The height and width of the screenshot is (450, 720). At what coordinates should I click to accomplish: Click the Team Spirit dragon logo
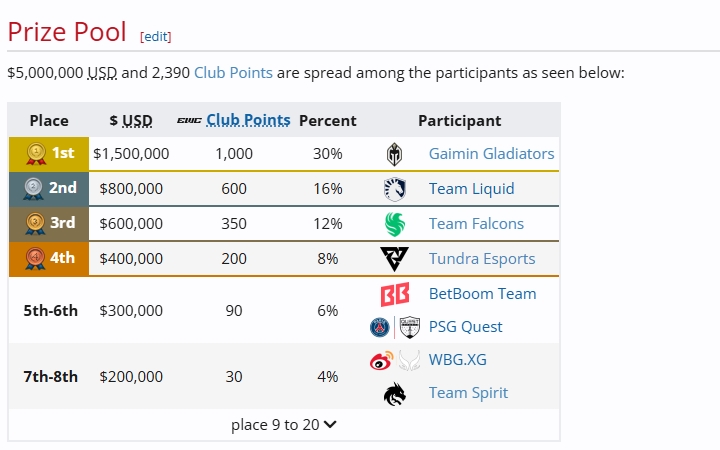click(x=394, y=394)
